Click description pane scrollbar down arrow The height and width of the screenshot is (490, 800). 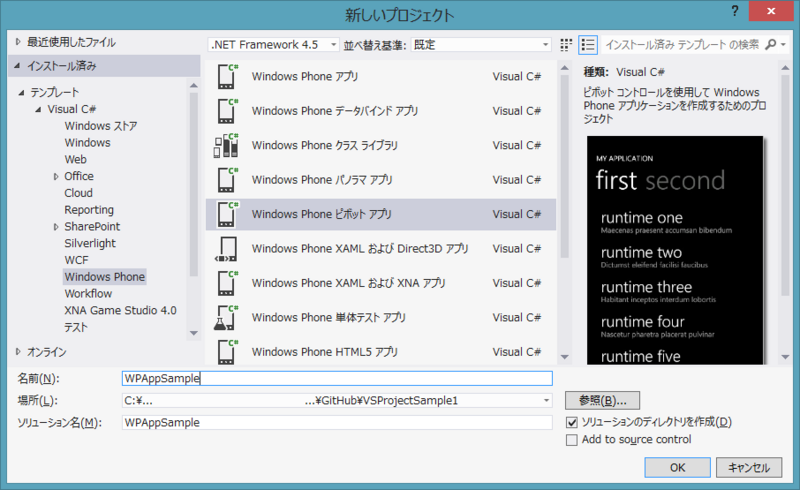[785, 357]
